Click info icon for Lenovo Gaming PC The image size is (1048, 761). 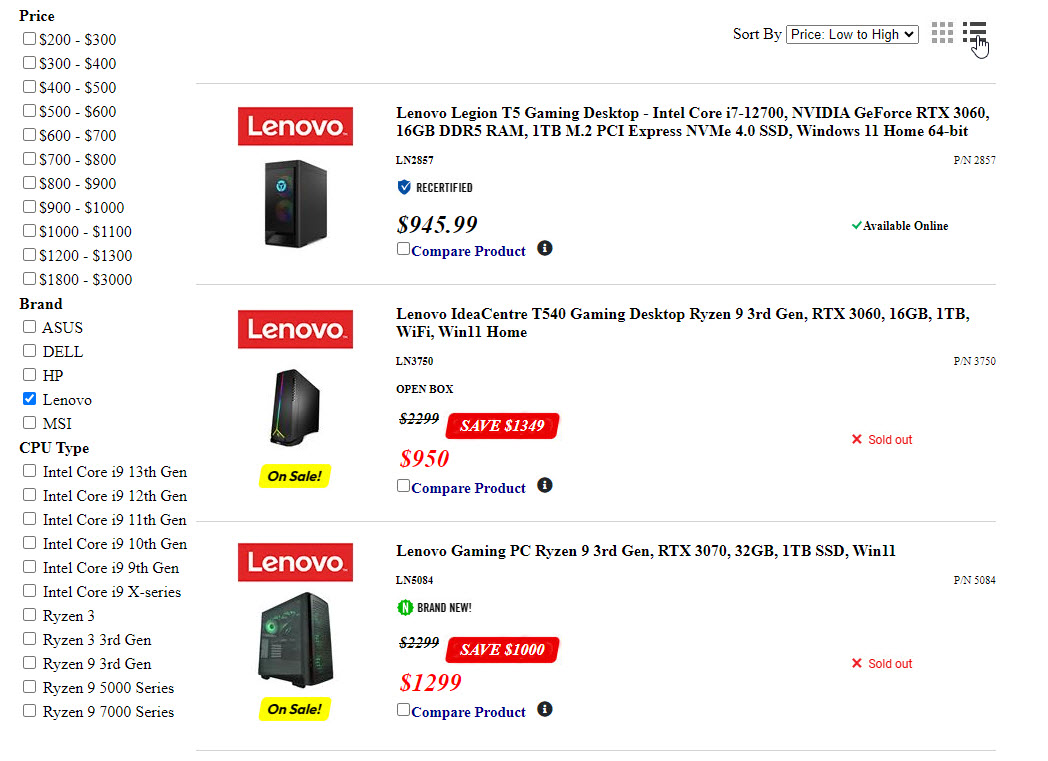pyautogui.click(x=545, y=709)
